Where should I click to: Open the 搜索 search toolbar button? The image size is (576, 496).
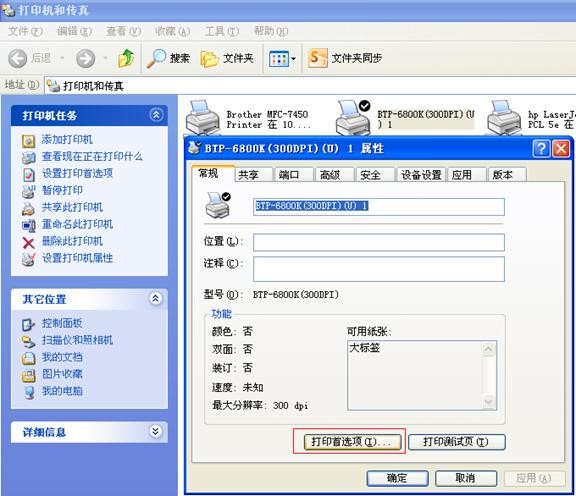pyautogui.click(x=168, y=58)
